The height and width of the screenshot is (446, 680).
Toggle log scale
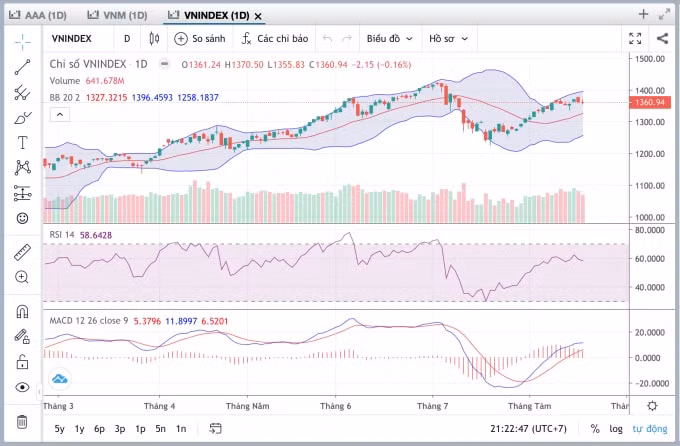tap(616, 429)
